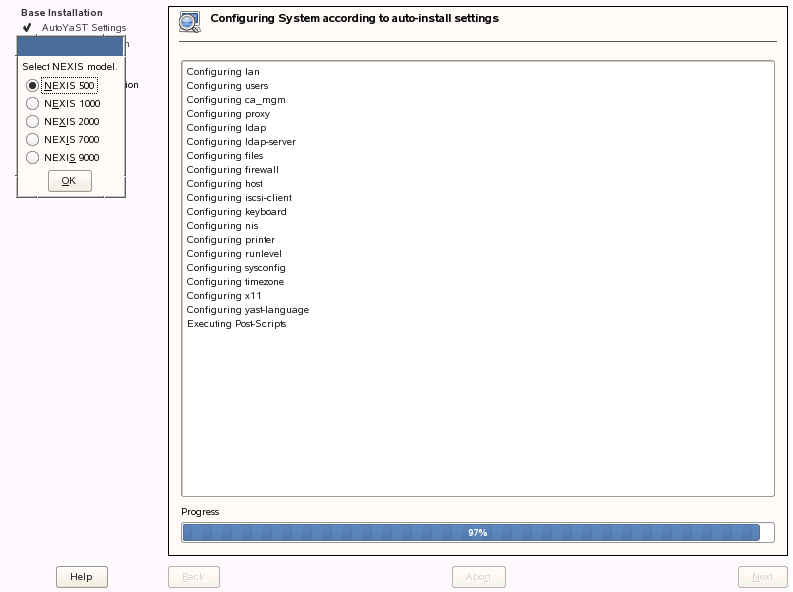The width and height of the screenshot is (793, 592).
Task: Click the 'Configuring keyboard' log entry
Action: (236, 212)
